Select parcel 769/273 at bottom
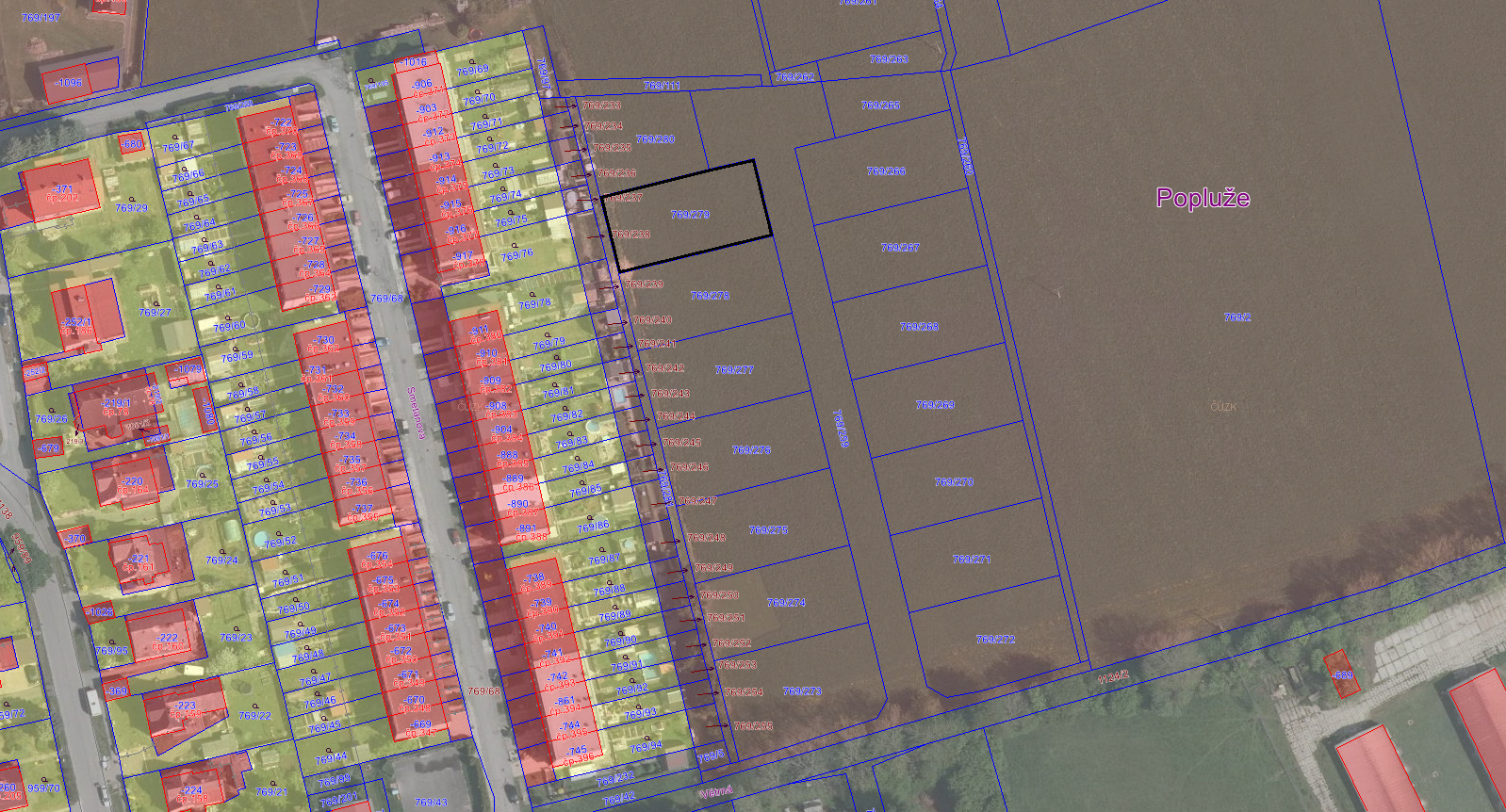 coord(802,691)
